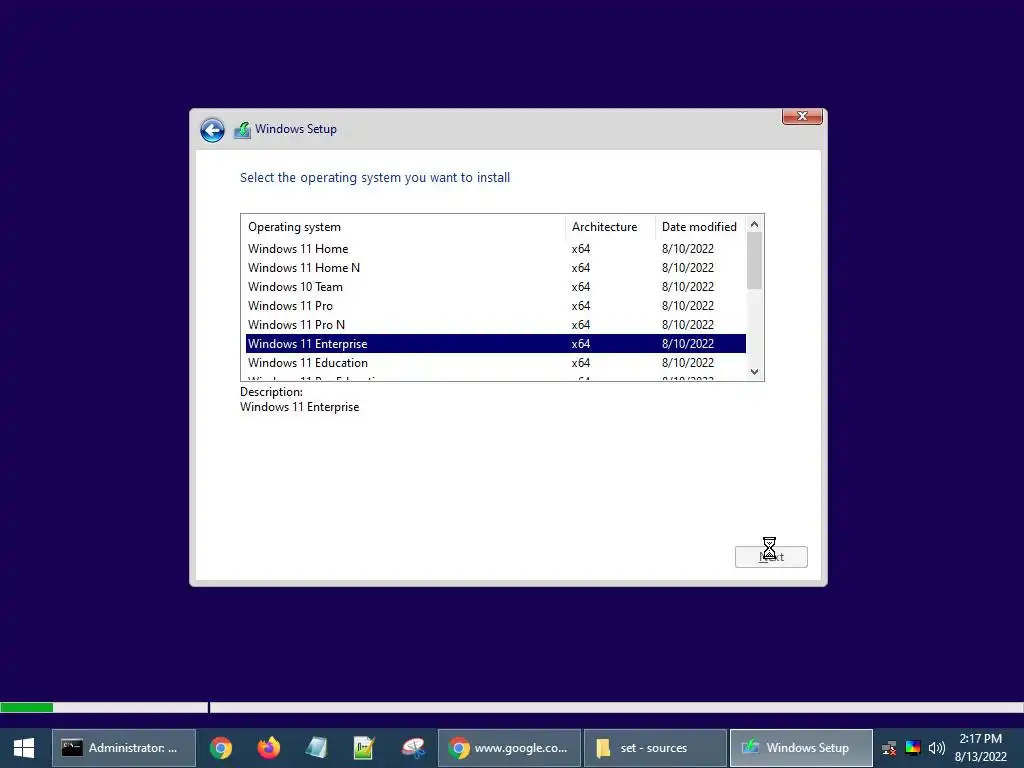Open the Windows Start menu
The height and width of the screenshot is (768, 1024).
24,748
